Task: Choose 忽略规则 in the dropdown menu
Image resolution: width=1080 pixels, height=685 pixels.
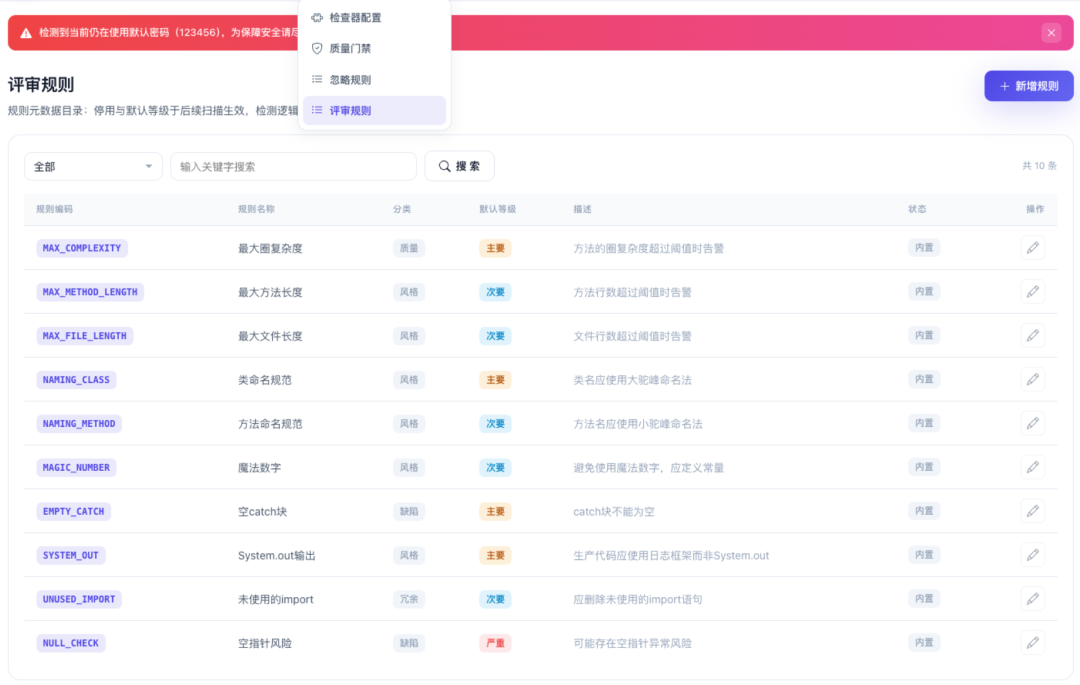Action: click(x=375, y=79)
